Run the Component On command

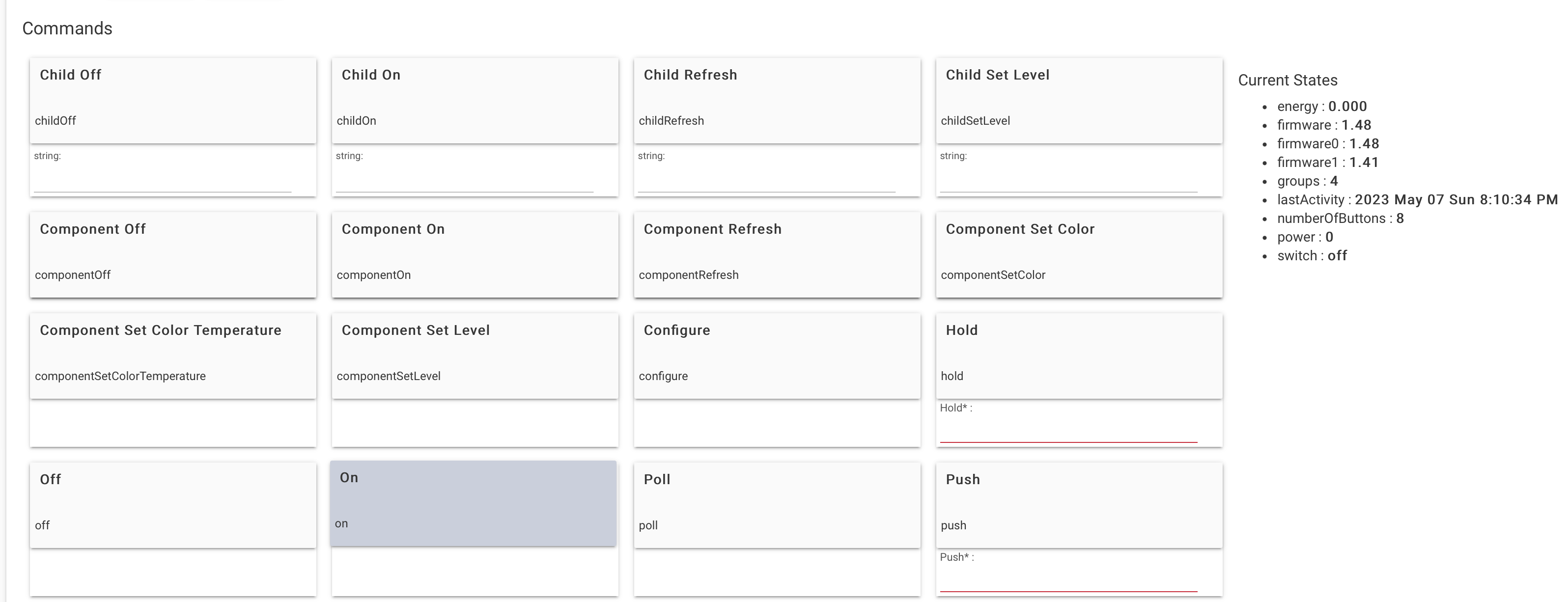[x=475, y=255]
